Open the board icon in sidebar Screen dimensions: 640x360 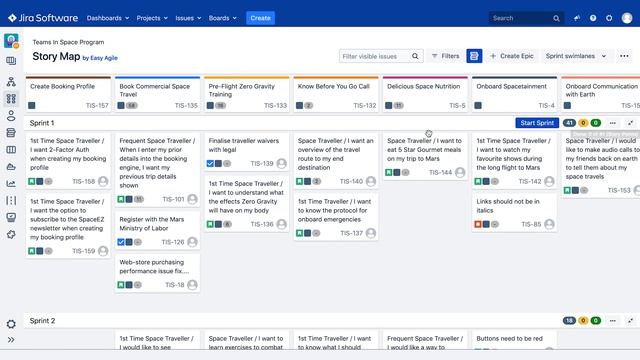[11, 61]
